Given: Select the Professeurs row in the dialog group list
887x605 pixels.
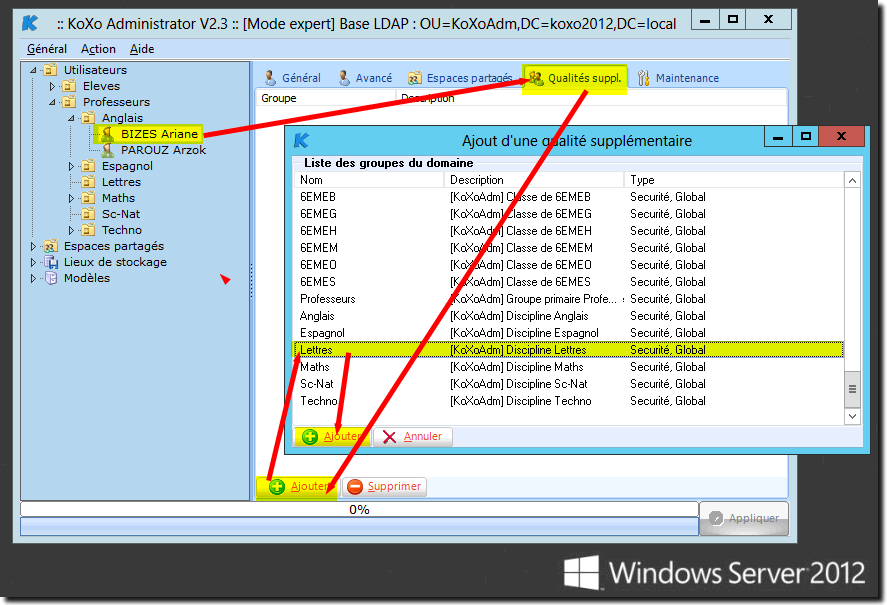Looking at the screenshot, I should click(x=569, y=299).
